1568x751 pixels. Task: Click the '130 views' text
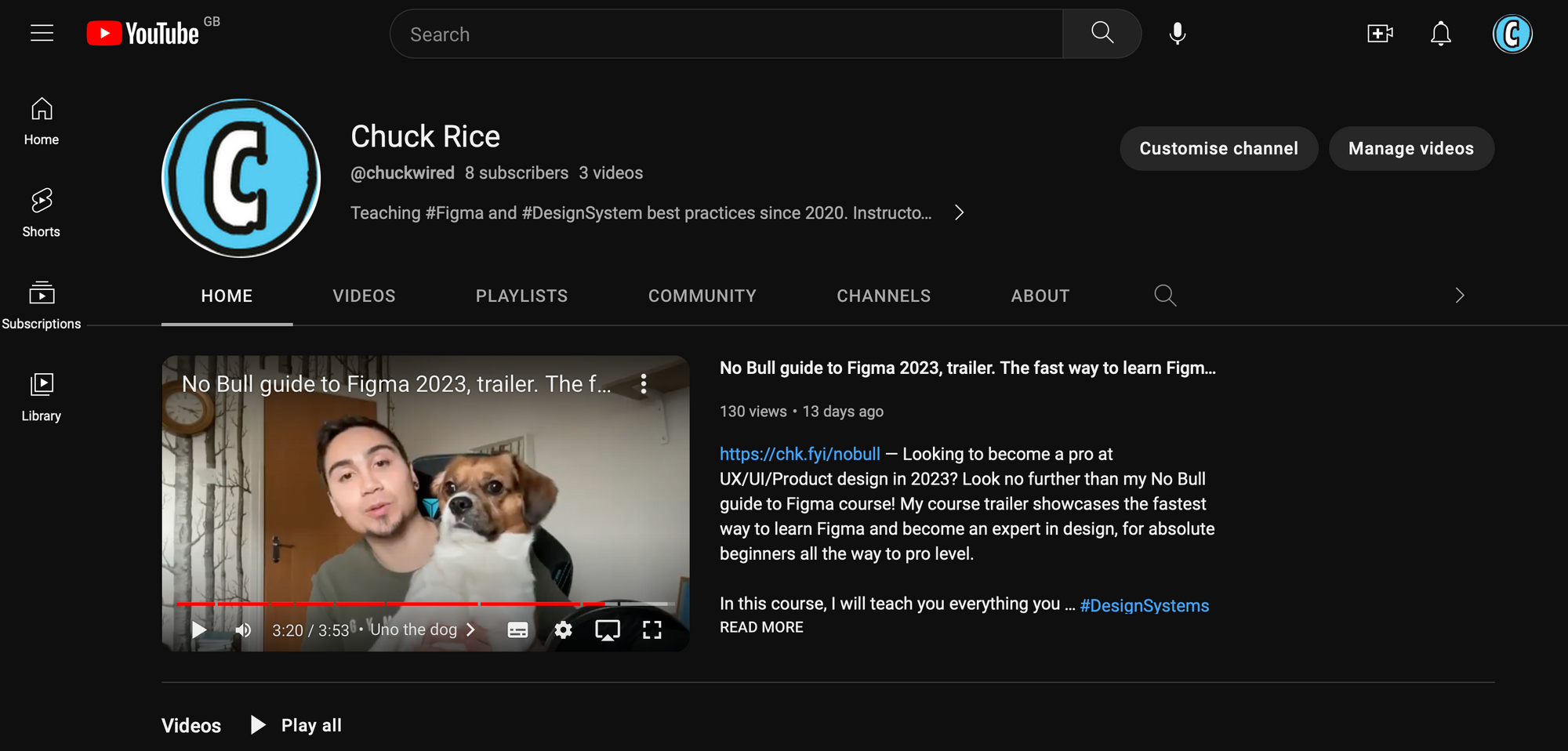pyautogui.click(x=753, y=411)
